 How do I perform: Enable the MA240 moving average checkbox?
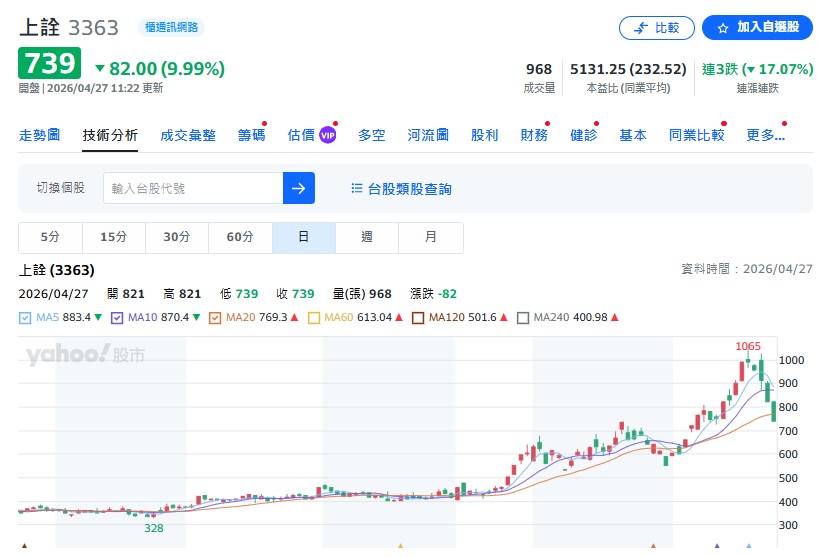pos(523,318)
